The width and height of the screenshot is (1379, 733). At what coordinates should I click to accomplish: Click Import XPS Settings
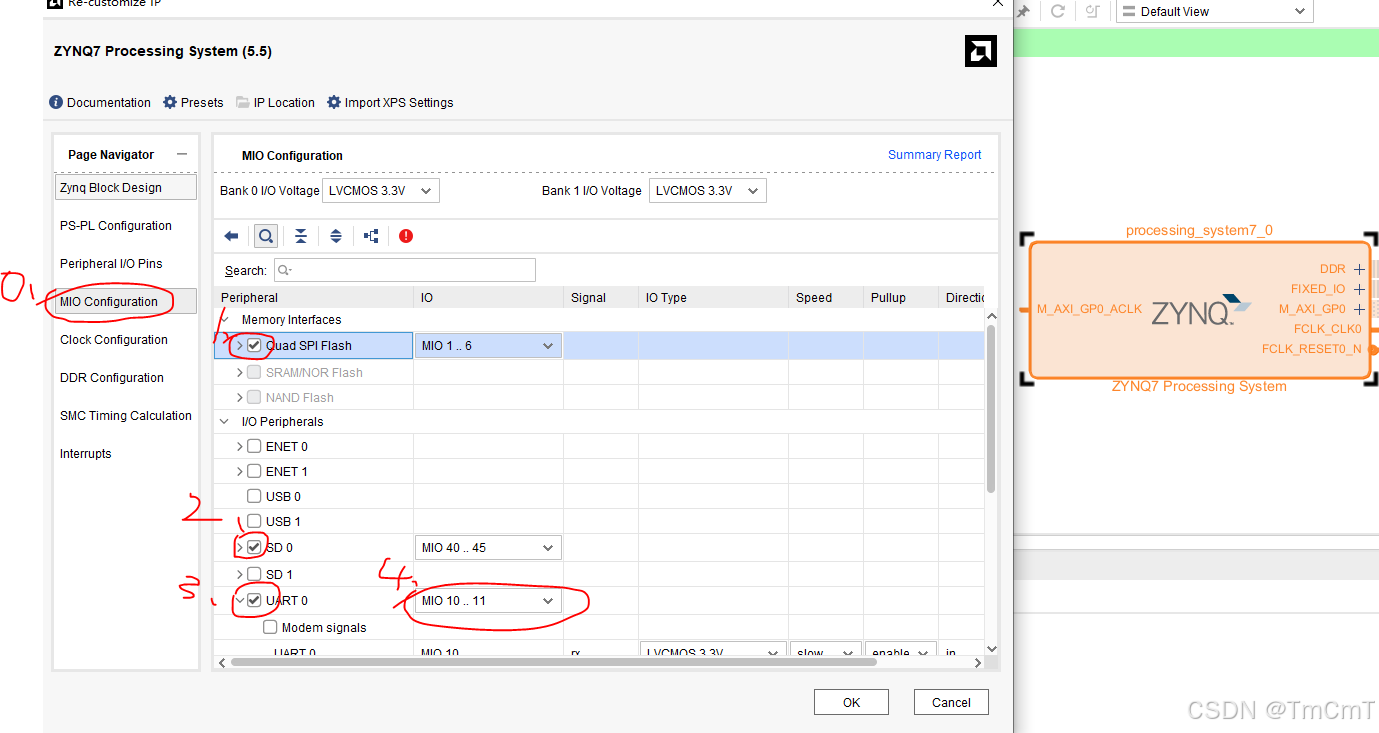tap(390, 103)
